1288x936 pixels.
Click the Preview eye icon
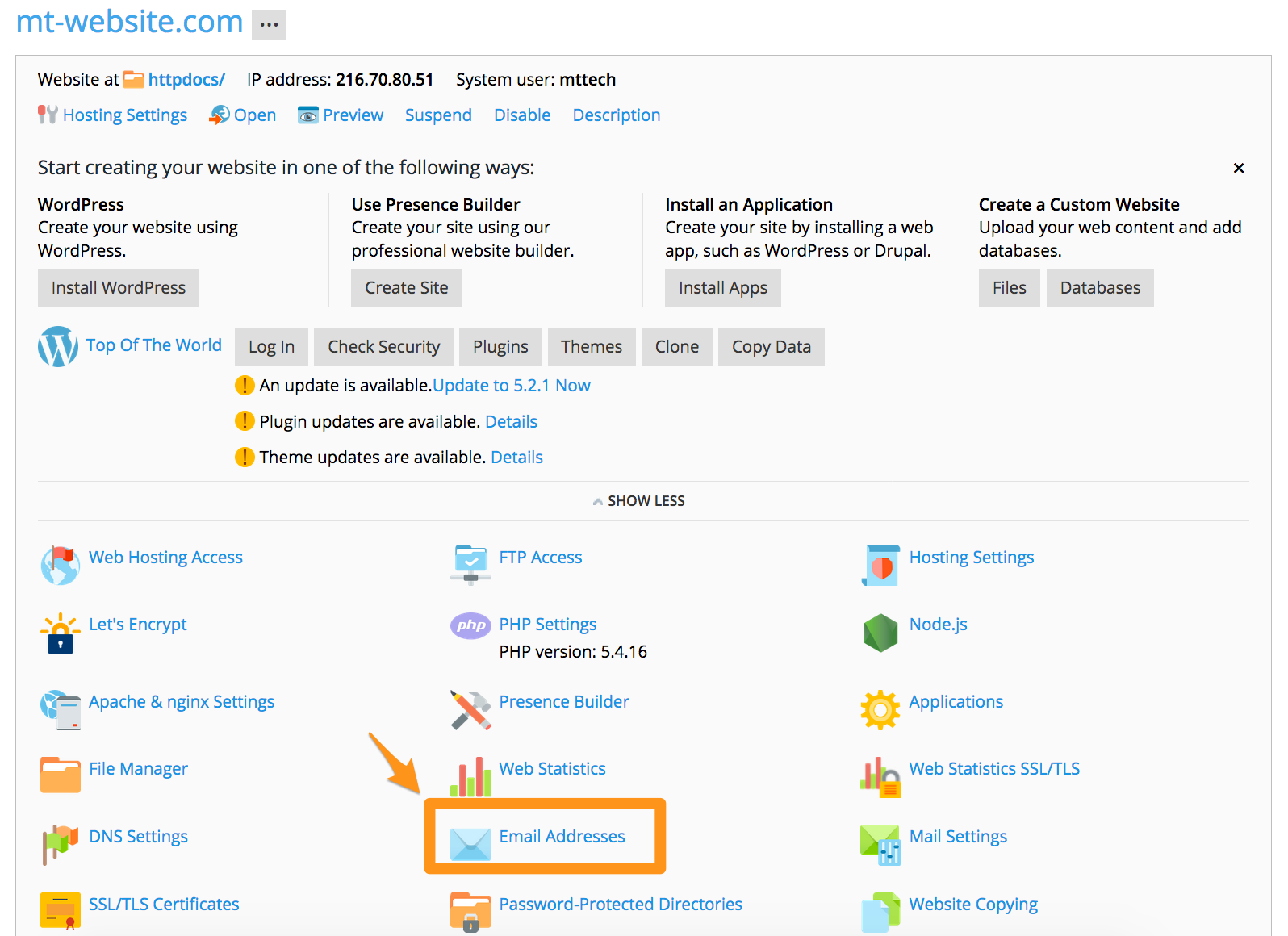[308, 115]
